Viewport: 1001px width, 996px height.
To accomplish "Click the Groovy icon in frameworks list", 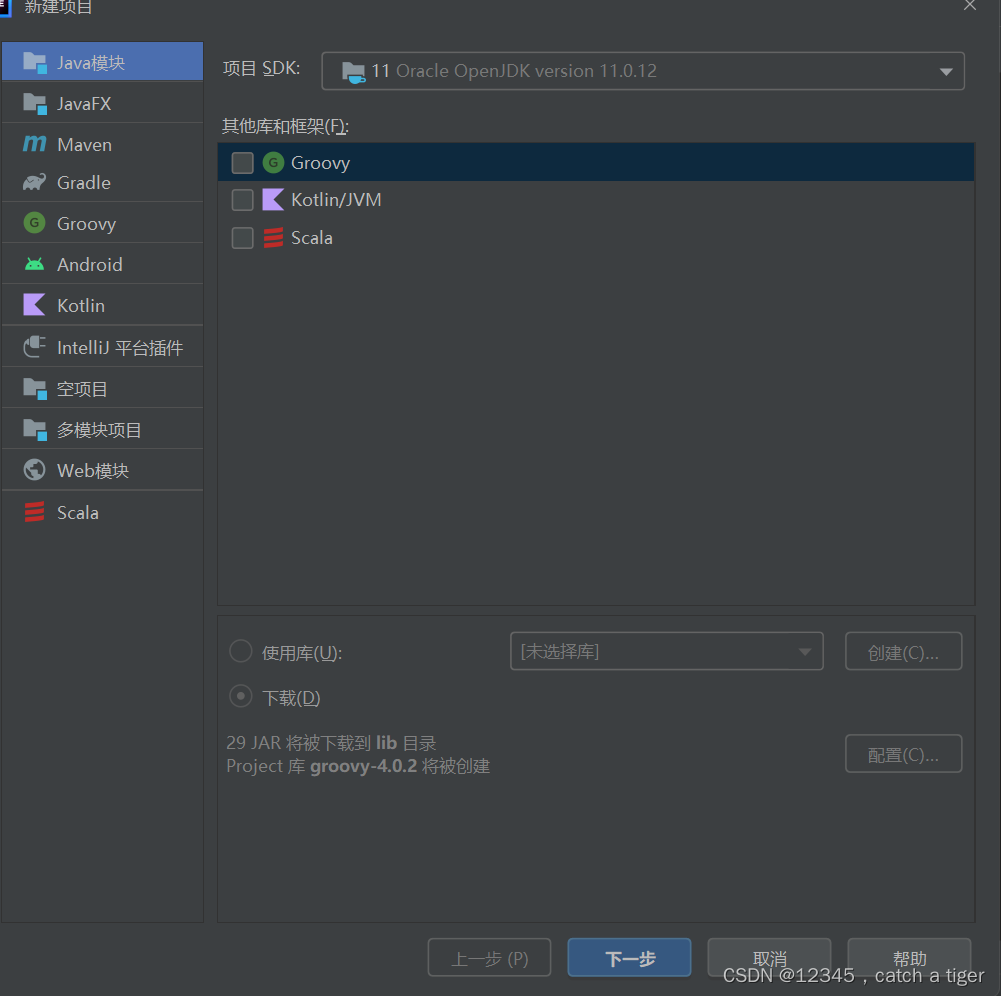I will coord(273,163).
